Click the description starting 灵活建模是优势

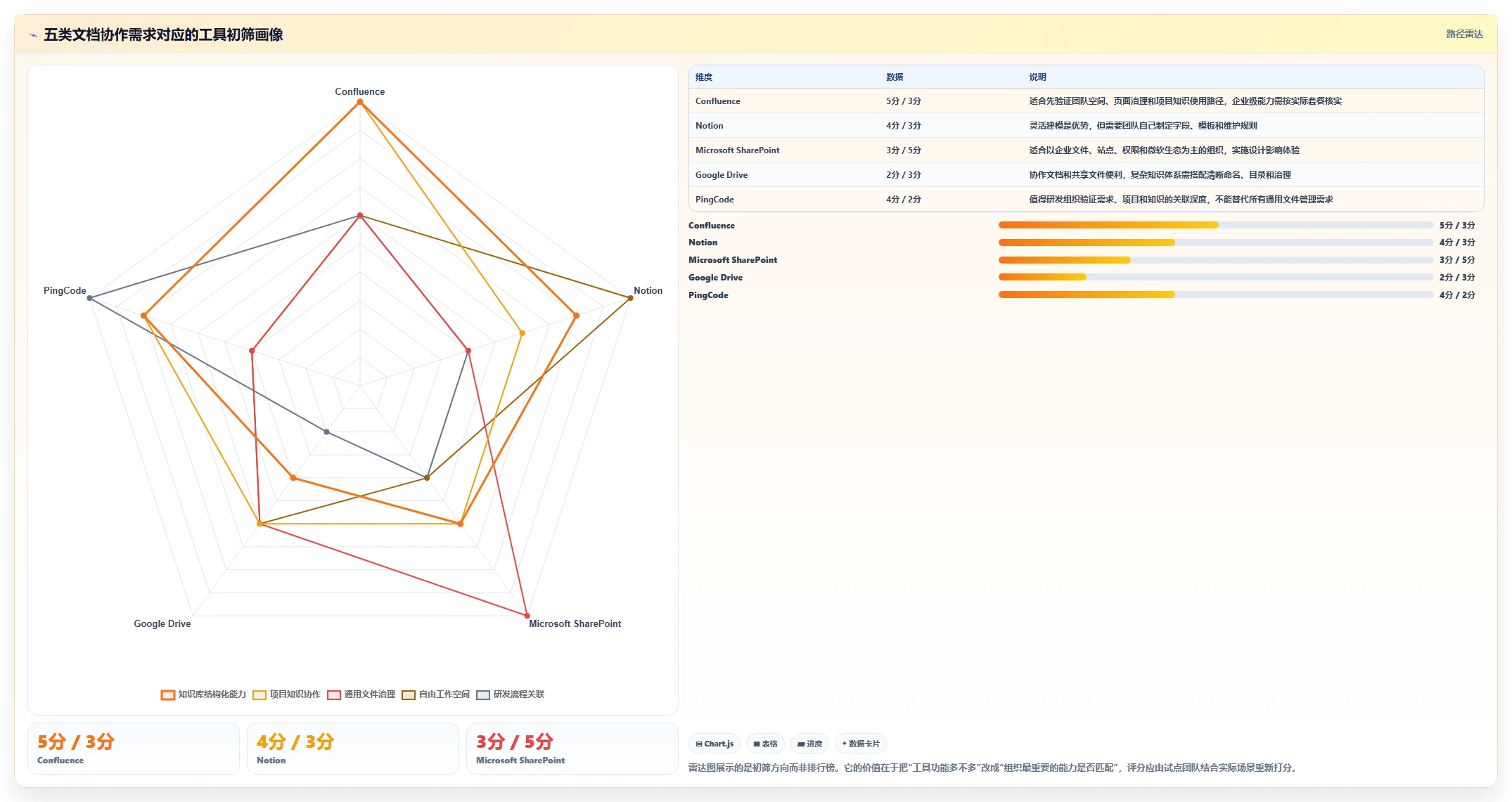click(1143, 126)
